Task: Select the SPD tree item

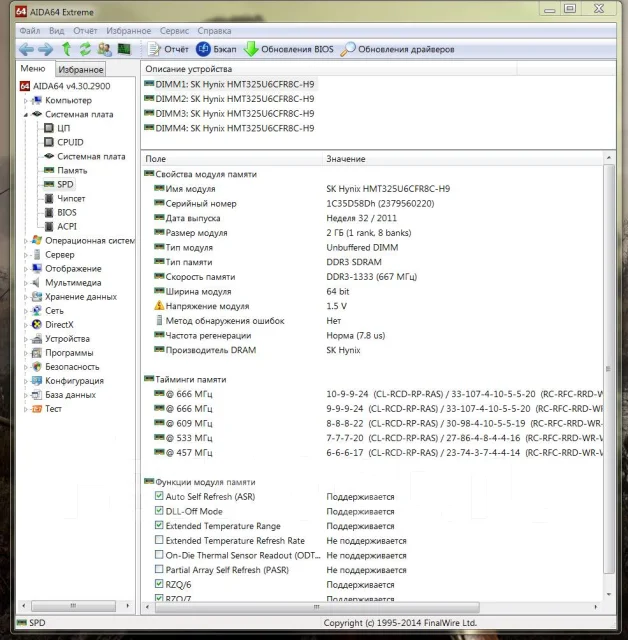Action: tap(65, 184)
